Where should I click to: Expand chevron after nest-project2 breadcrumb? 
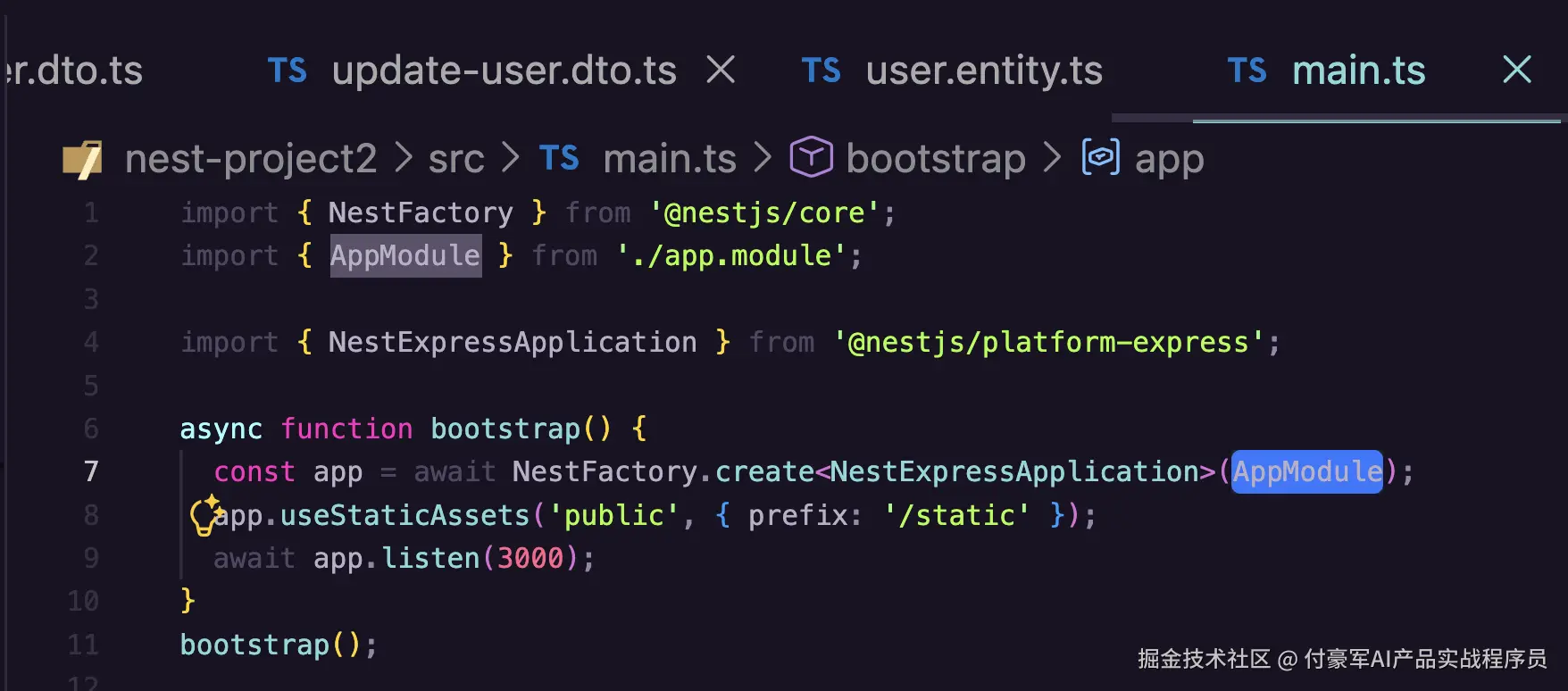(404, 159)
